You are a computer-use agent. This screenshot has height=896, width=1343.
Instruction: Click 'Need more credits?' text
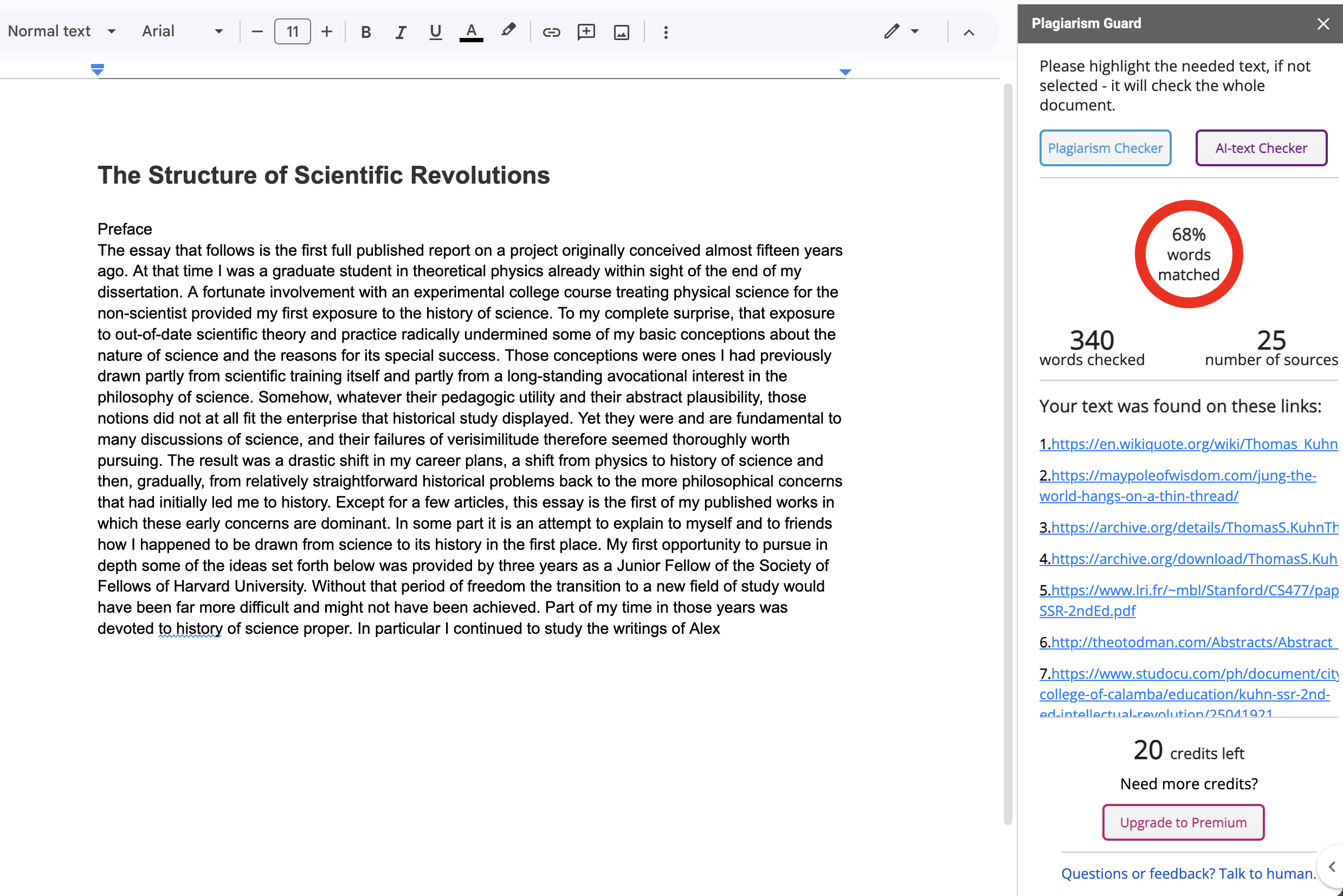[x=1189, y=784]
